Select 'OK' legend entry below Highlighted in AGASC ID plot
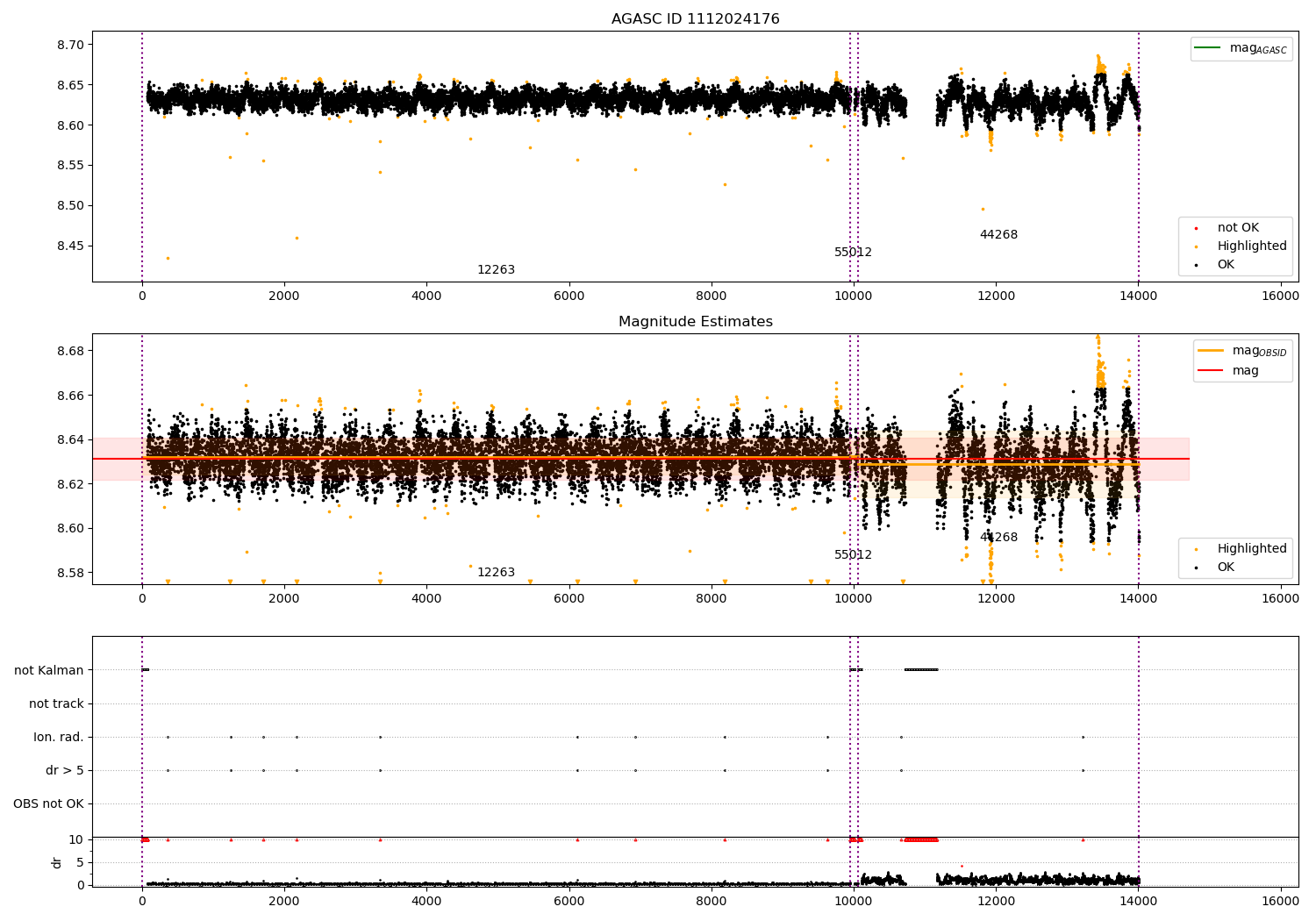The height and width of the screenshot is (921, 1316). coord(1226,265)
